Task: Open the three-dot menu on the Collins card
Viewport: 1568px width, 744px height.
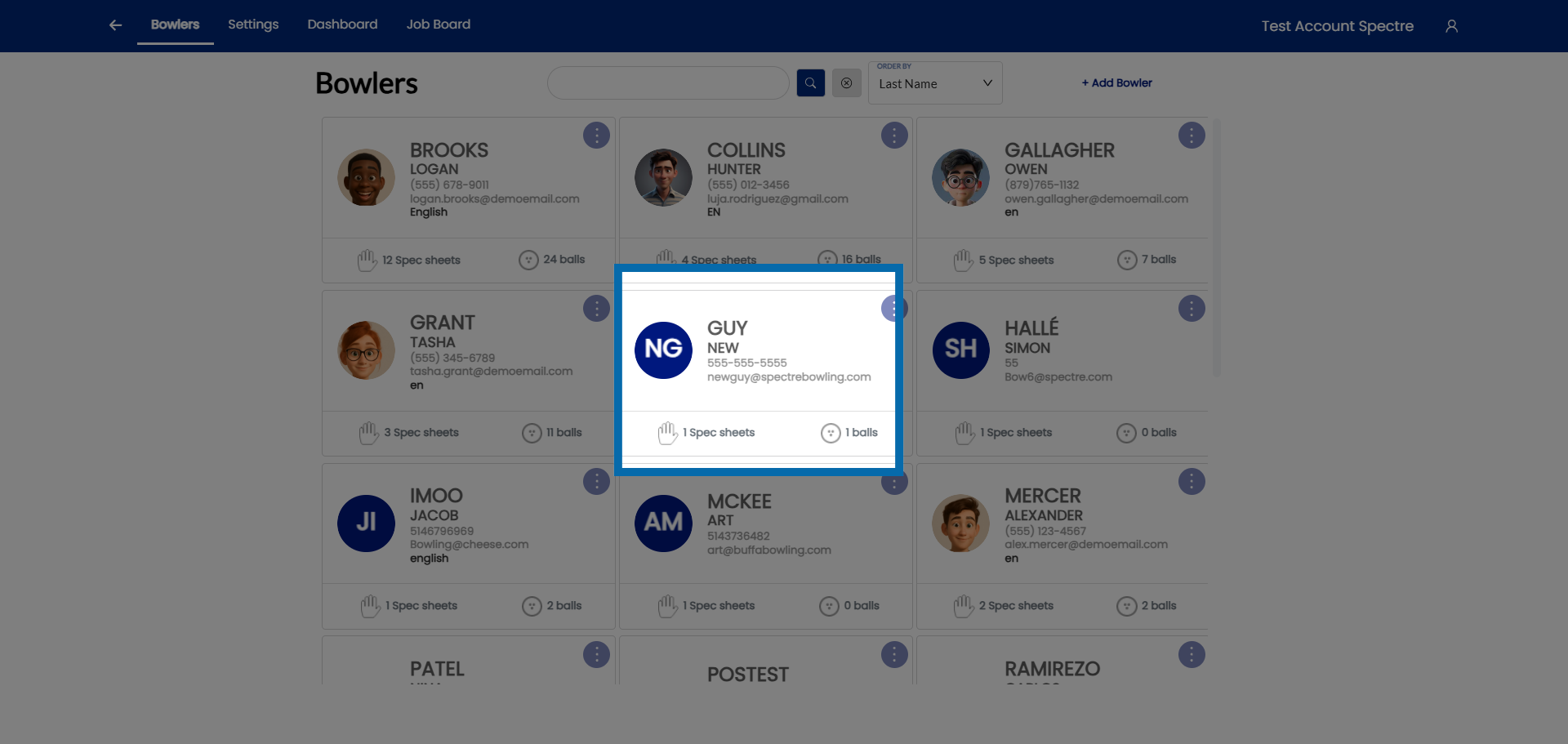Action: 894,135
